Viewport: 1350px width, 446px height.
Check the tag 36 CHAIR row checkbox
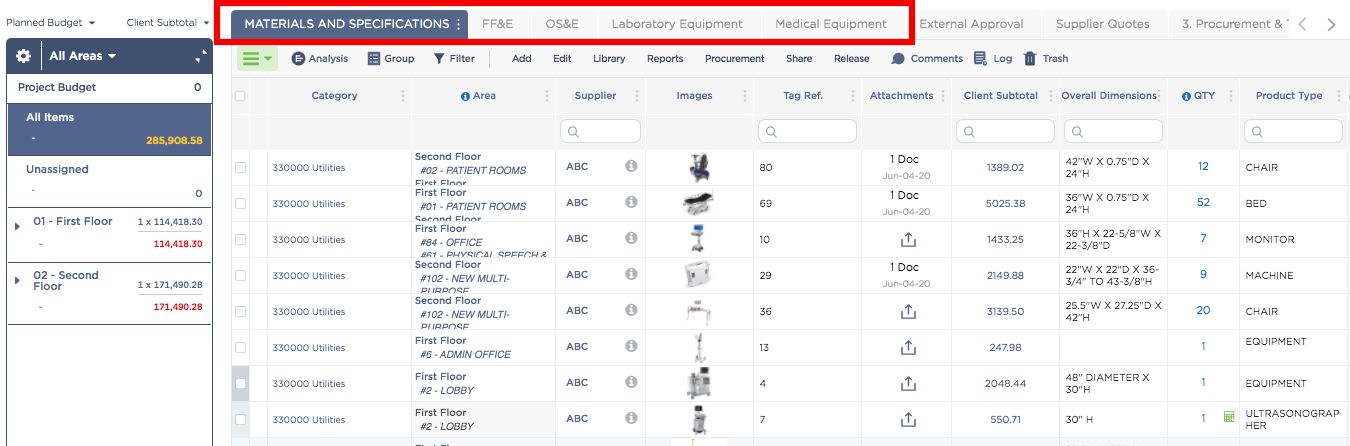(240, 312)
